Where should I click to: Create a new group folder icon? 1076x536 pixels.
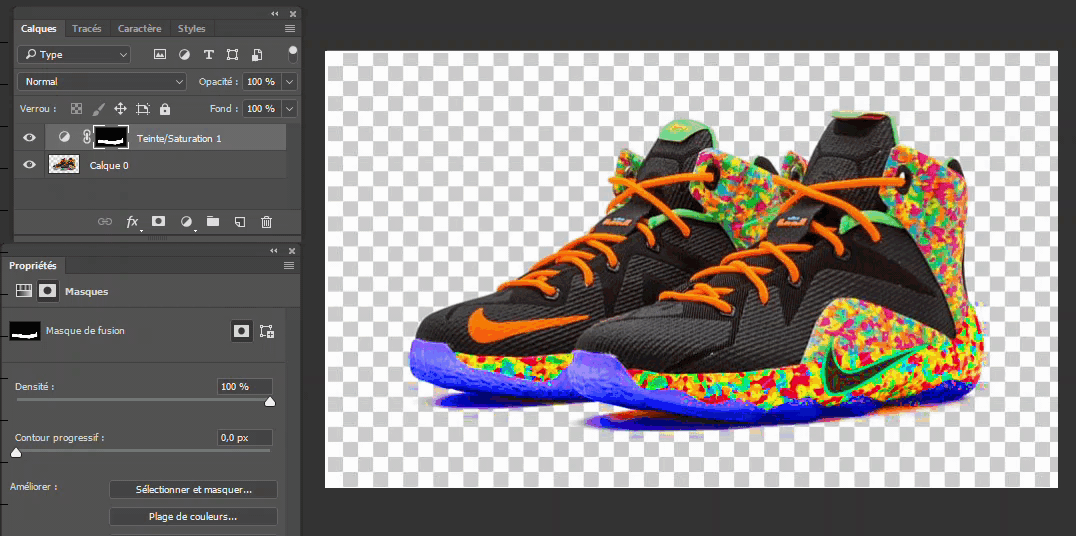click(x=212, y=222)
